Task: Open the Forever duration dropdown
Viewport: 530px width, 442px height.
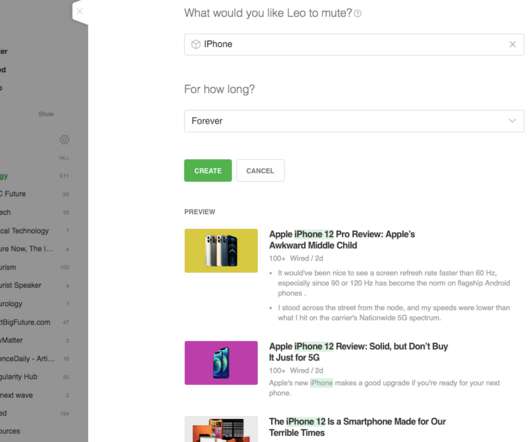Action: (354, 121)
